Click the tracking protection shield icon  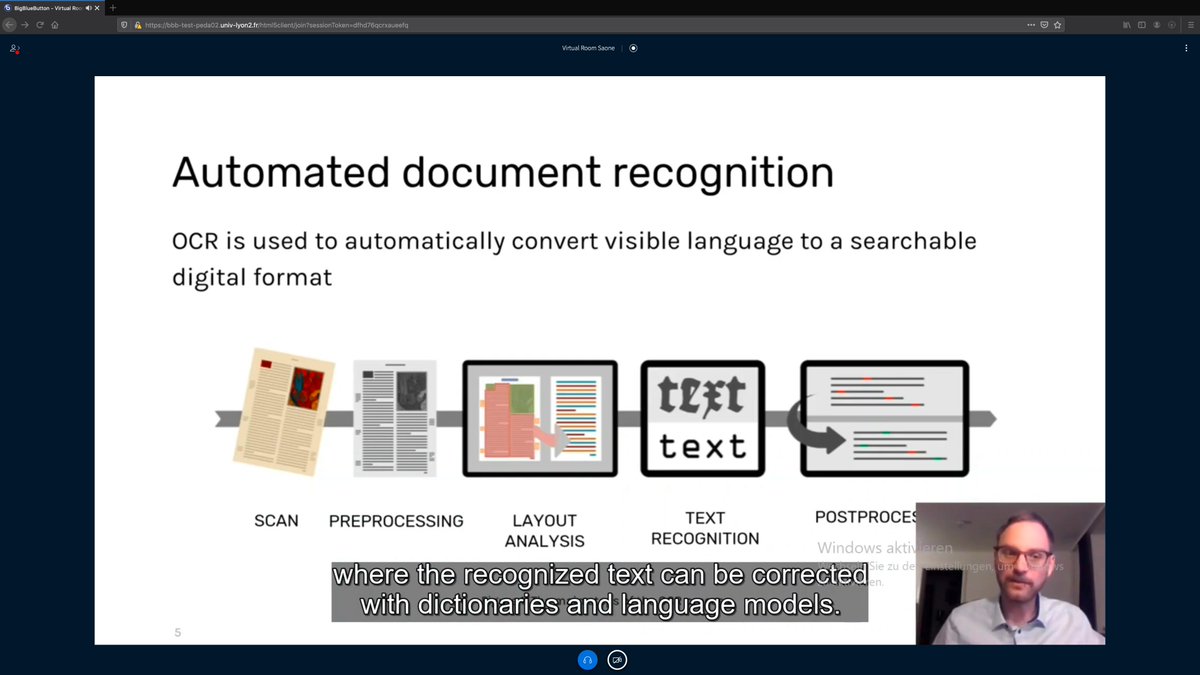[x=124, y=24]
